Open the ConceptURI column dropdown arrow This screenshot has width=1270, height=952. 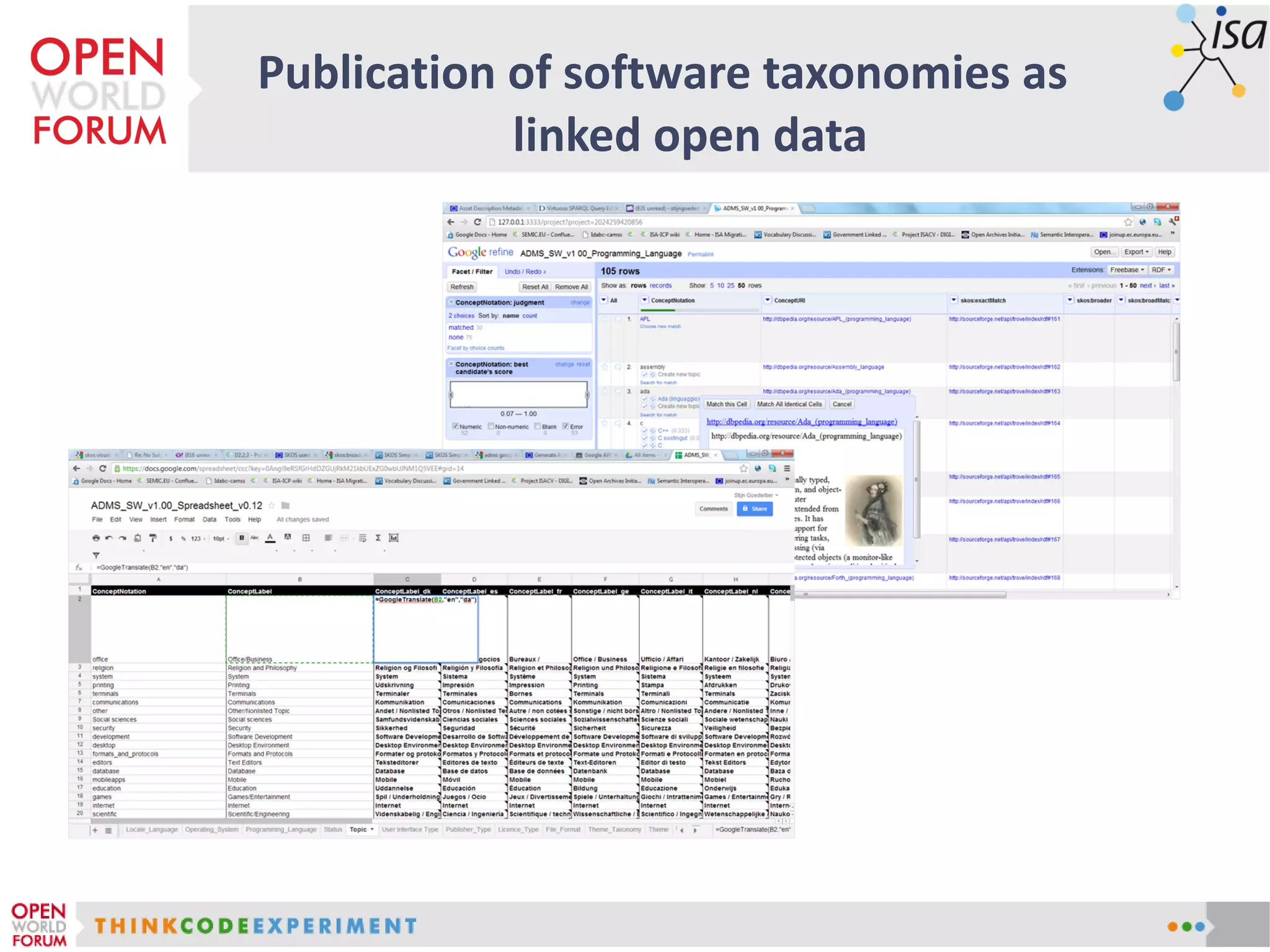[x=767, y=300]
